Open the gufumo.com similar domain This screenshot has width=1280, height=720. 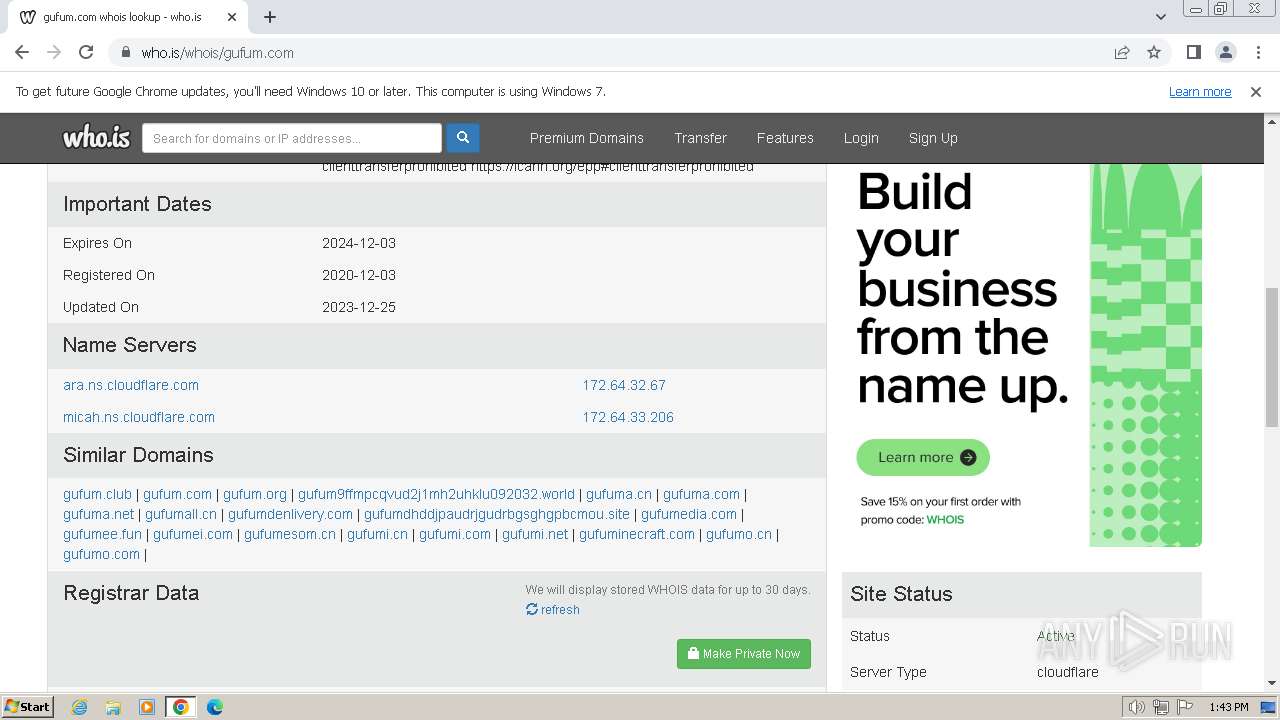[x=101, y=554]
